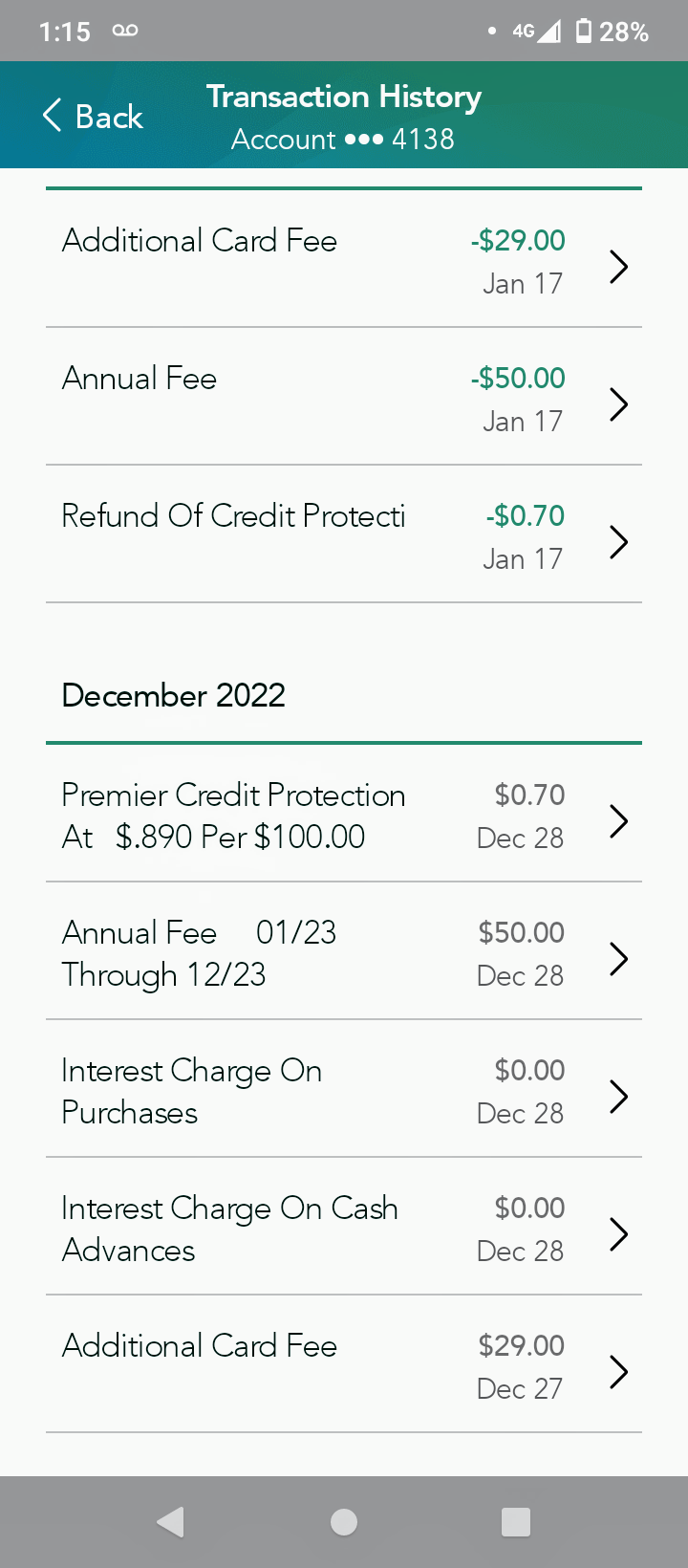The image size is (688, 1568).
Task: Tap chevron for Interest Charge On Cash Advances
Action: [618, 1233]
